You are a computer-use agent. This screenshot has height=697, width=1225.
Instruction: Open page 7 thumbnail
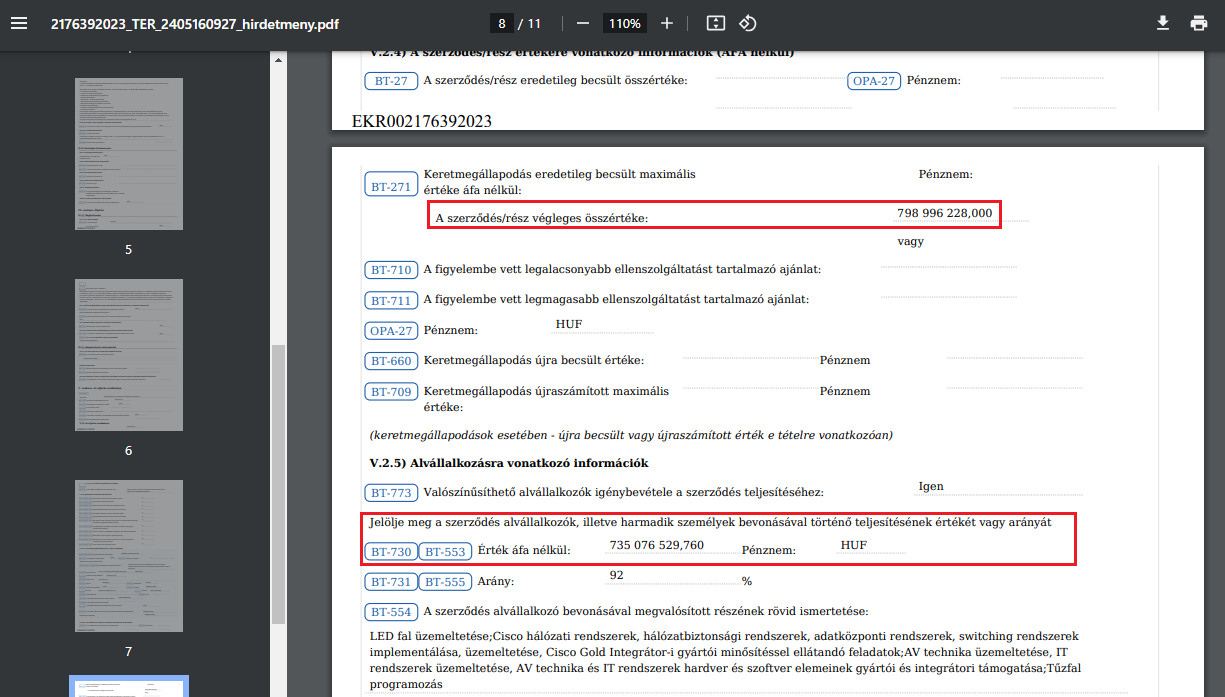(x=129, y=556)
